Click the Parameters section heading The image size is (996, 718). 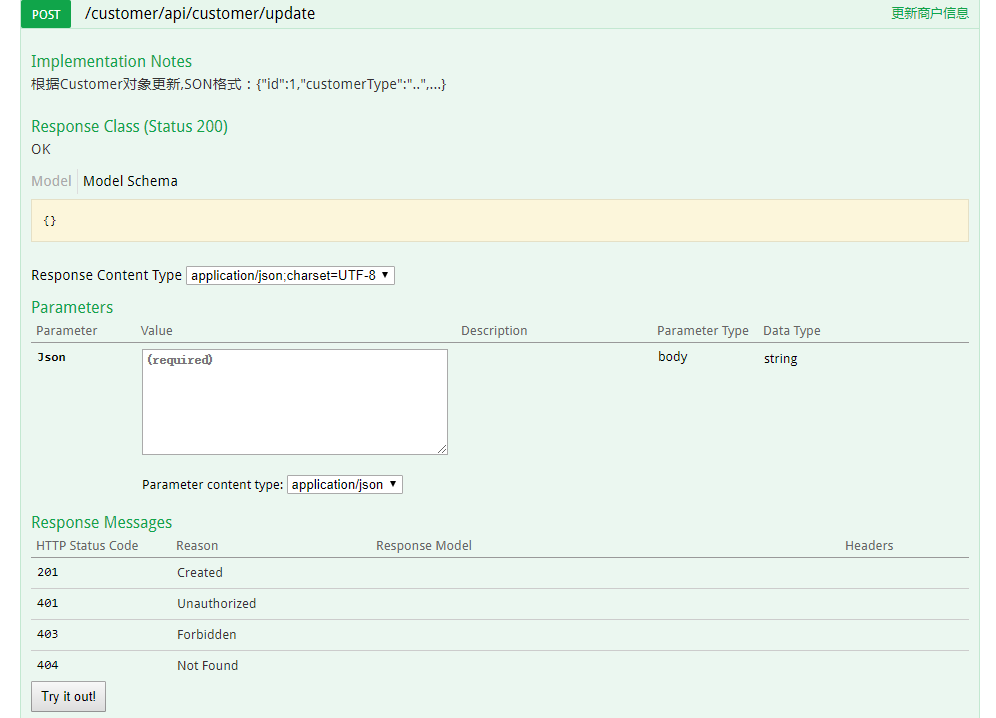pyautogui.click(x=72, y=307)
